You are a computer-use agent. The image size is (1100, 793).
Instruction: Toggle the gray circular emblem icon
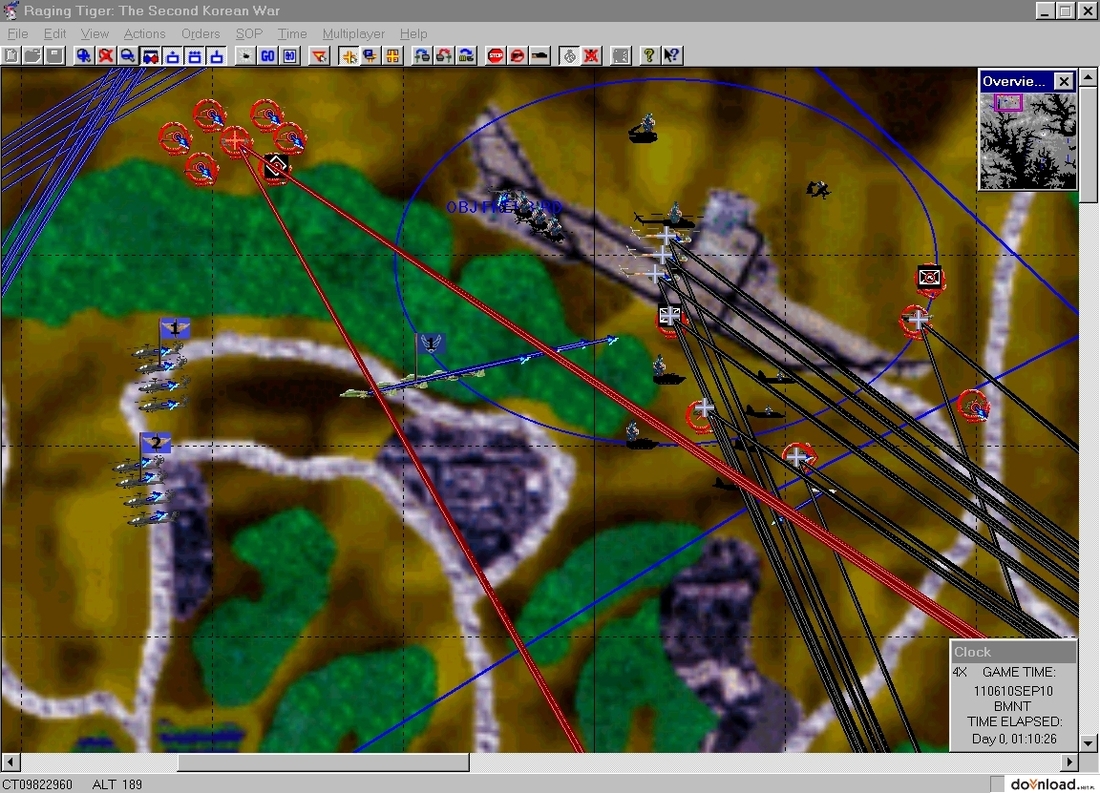pyautogui.click(x=570, y=55)
